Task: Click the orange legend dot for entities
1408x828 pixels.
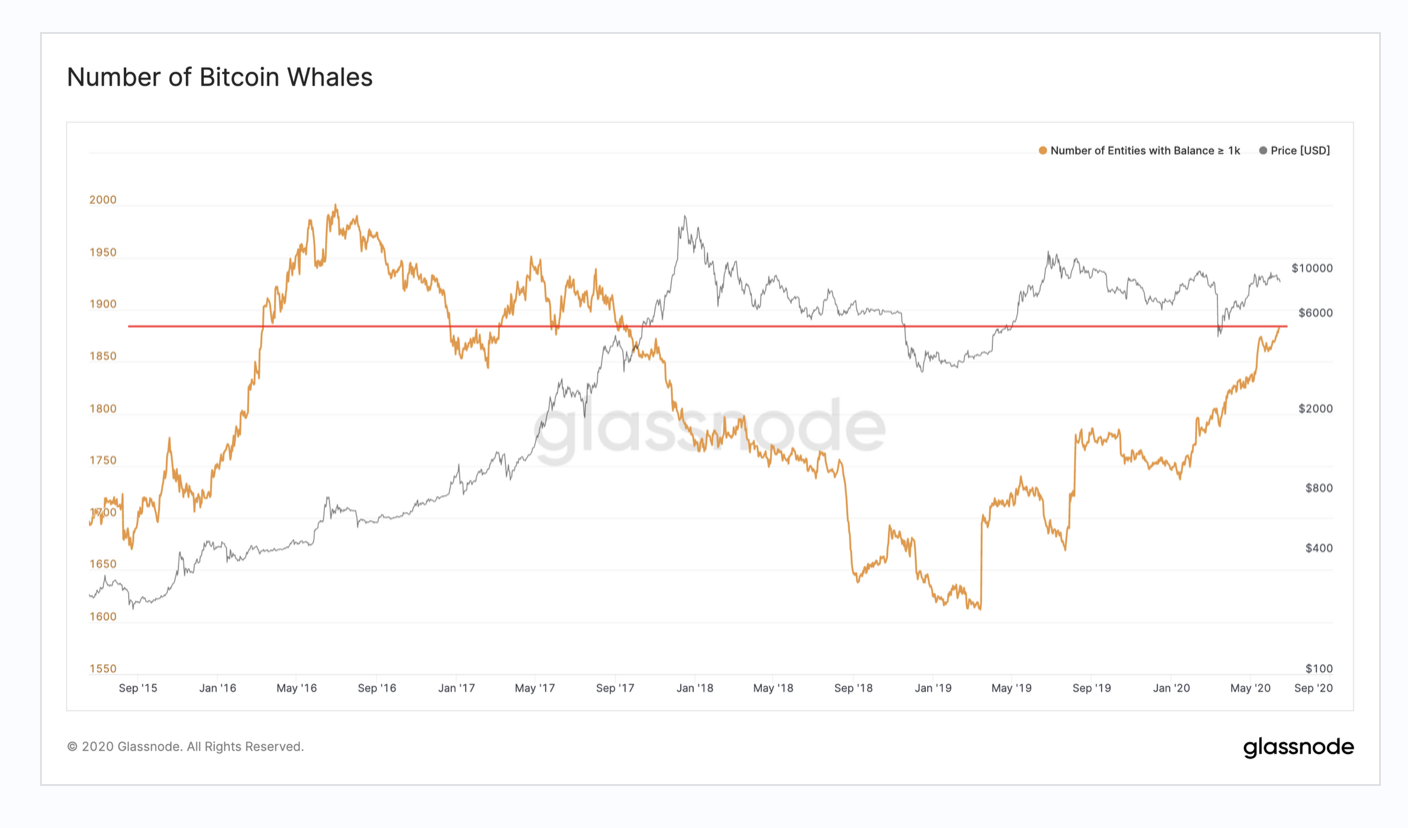Action: point(1043,151)
